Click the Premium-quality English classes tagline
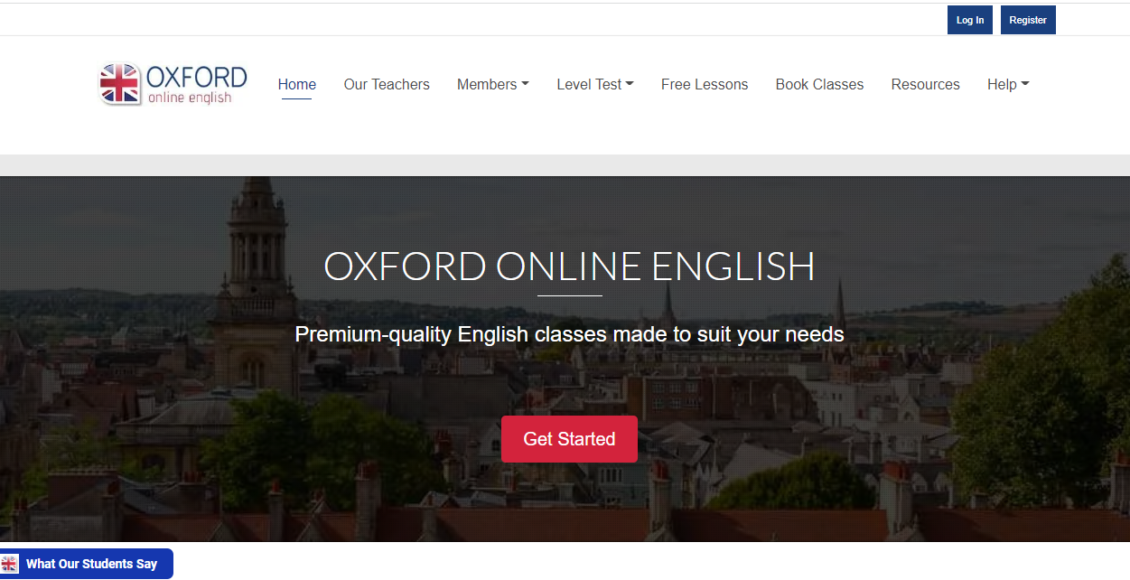The height and width of the screenshot is (580, 1130). tap(569, 334)
